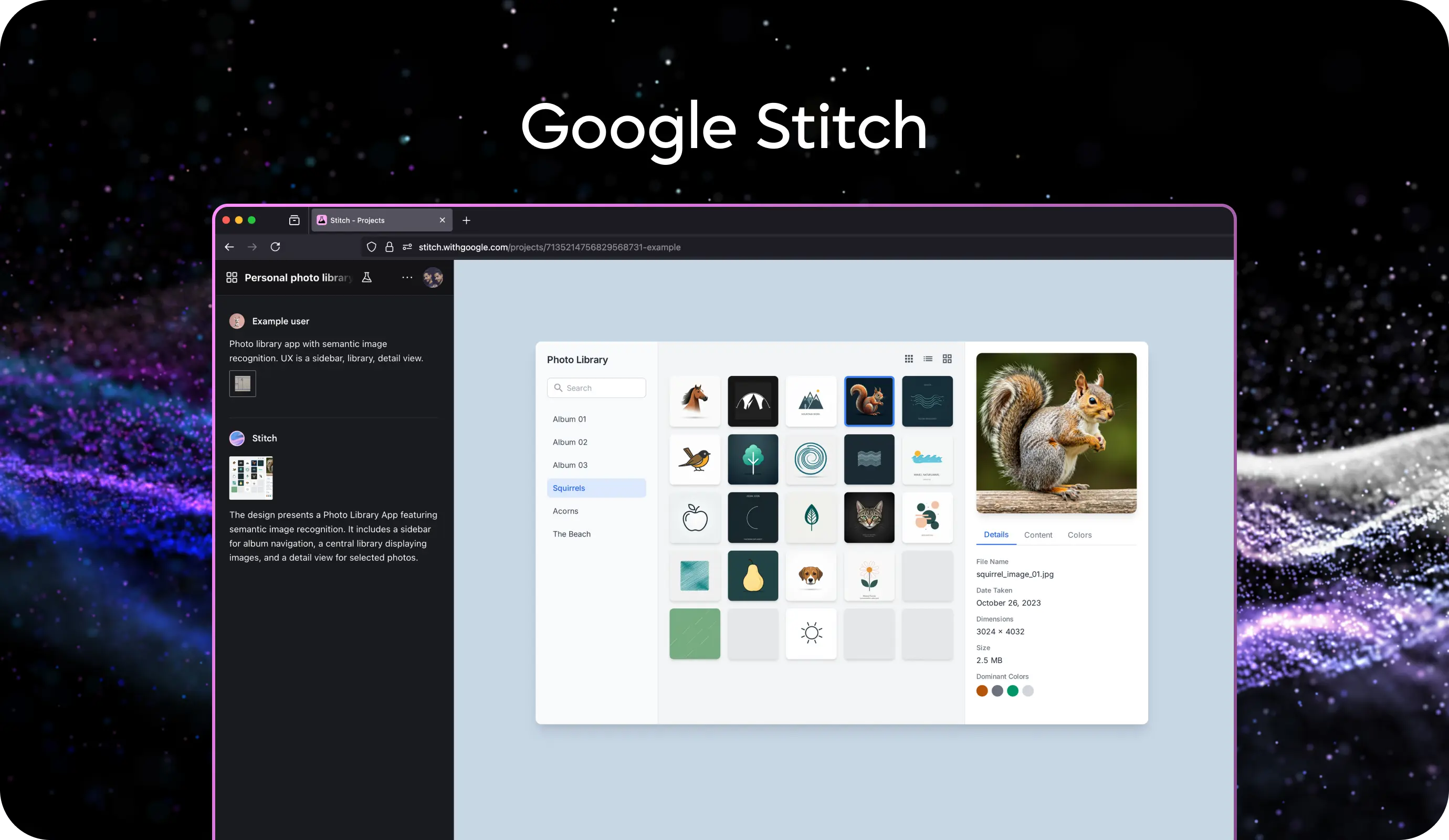The height and width of the screenshot is (840, 1449).
Task: Click the orange dominant color swatch
Action: [x=982, y=691]
